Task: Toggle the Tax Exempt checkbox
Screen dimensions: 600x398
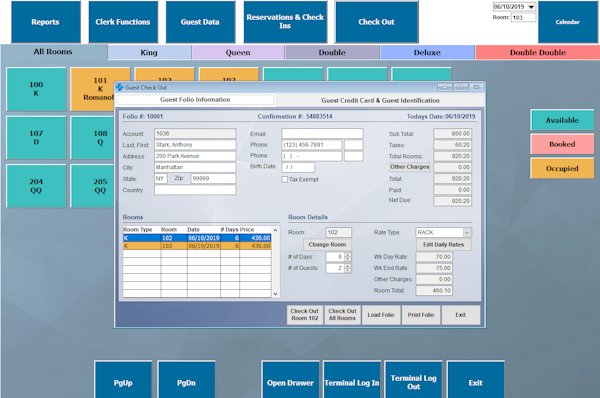Action: pos(285,179)
